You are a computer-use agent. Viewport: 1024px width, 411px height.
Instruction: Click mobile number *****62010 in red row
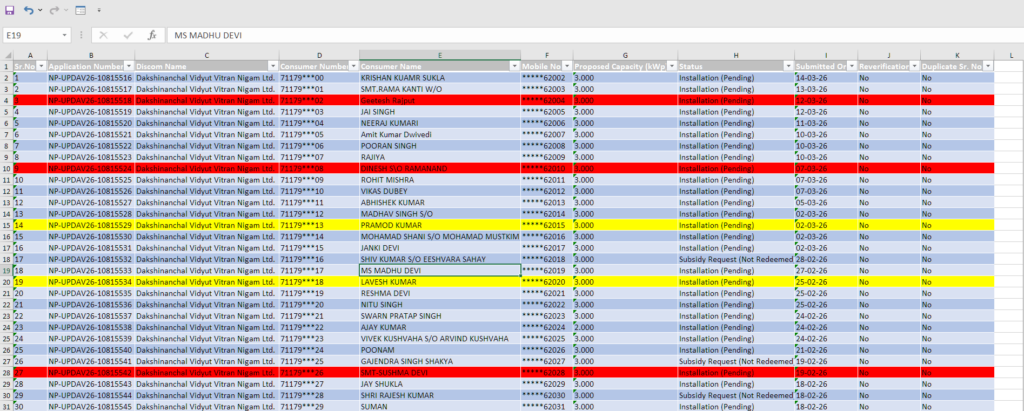[547, 169]
